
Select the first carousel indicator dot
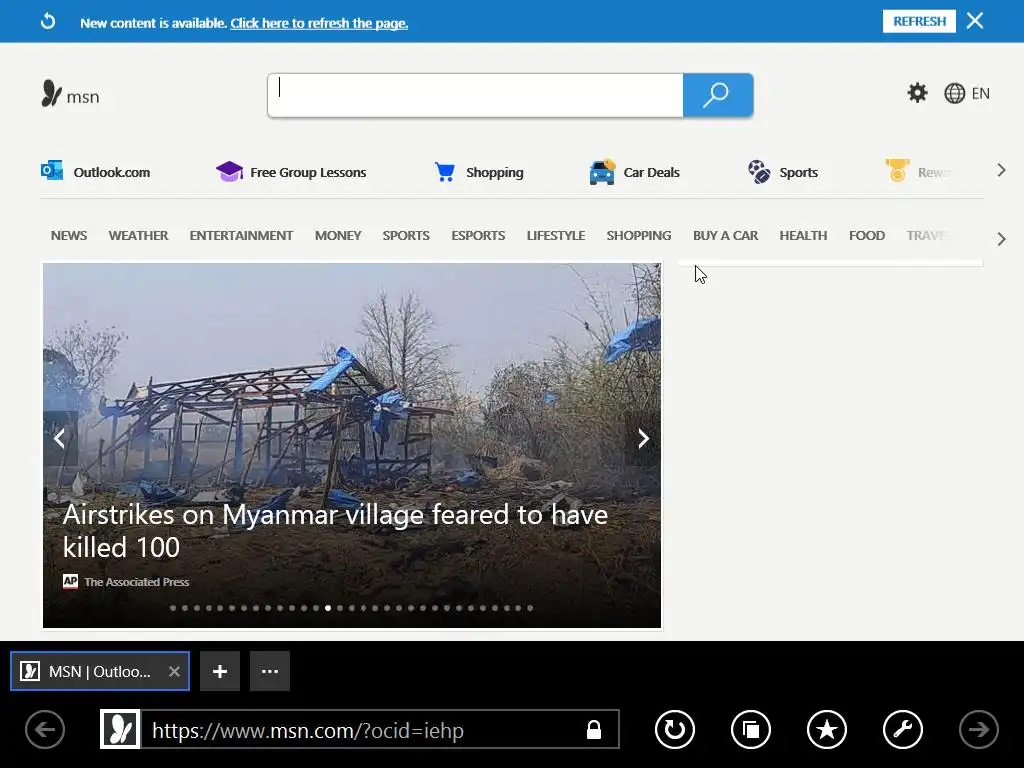pyautogui.click(x=173, y=608)
